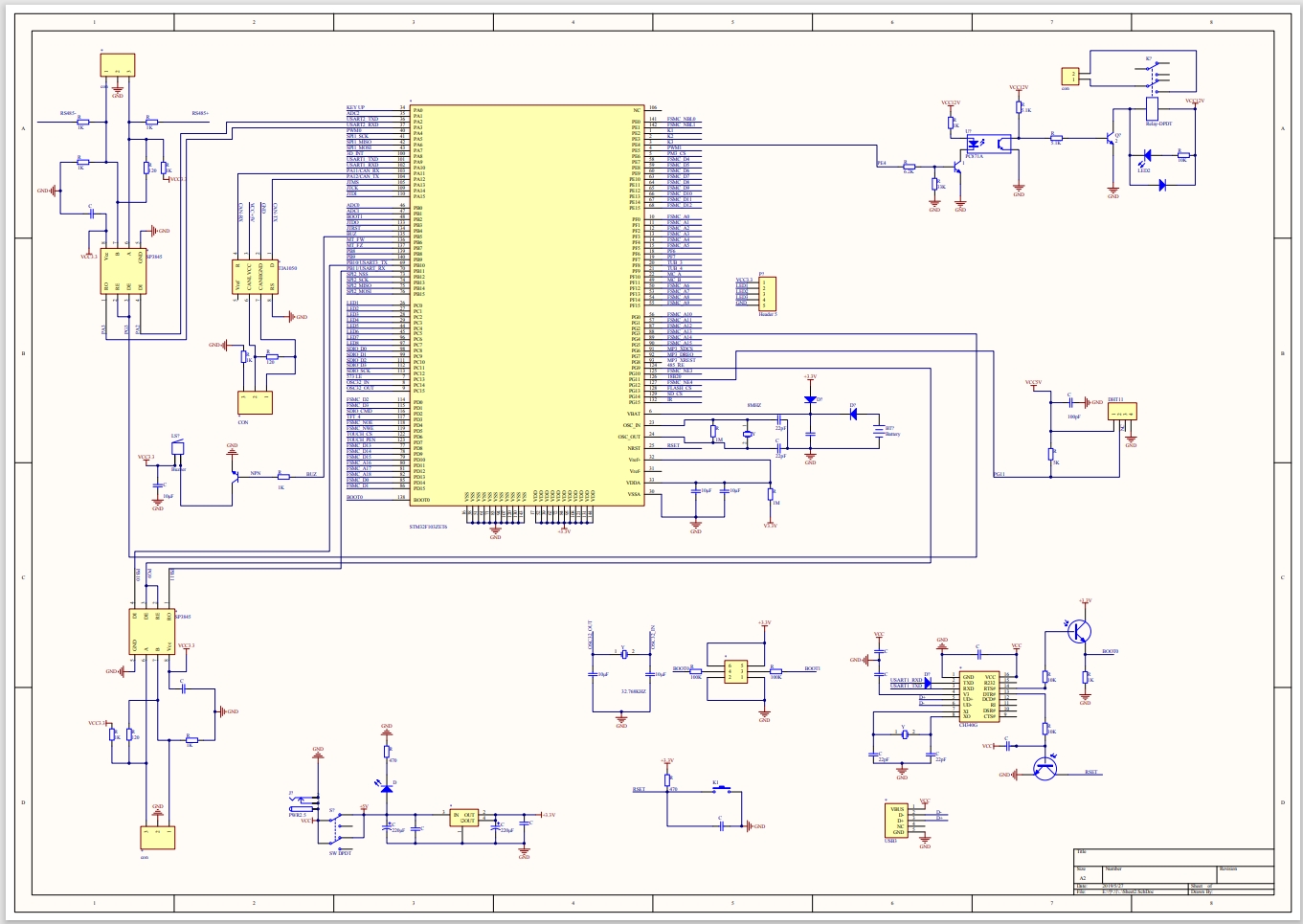Select the TJA1050 CAN transceiver
This screenshot has width=1303, height=924.
pos(255,277)
